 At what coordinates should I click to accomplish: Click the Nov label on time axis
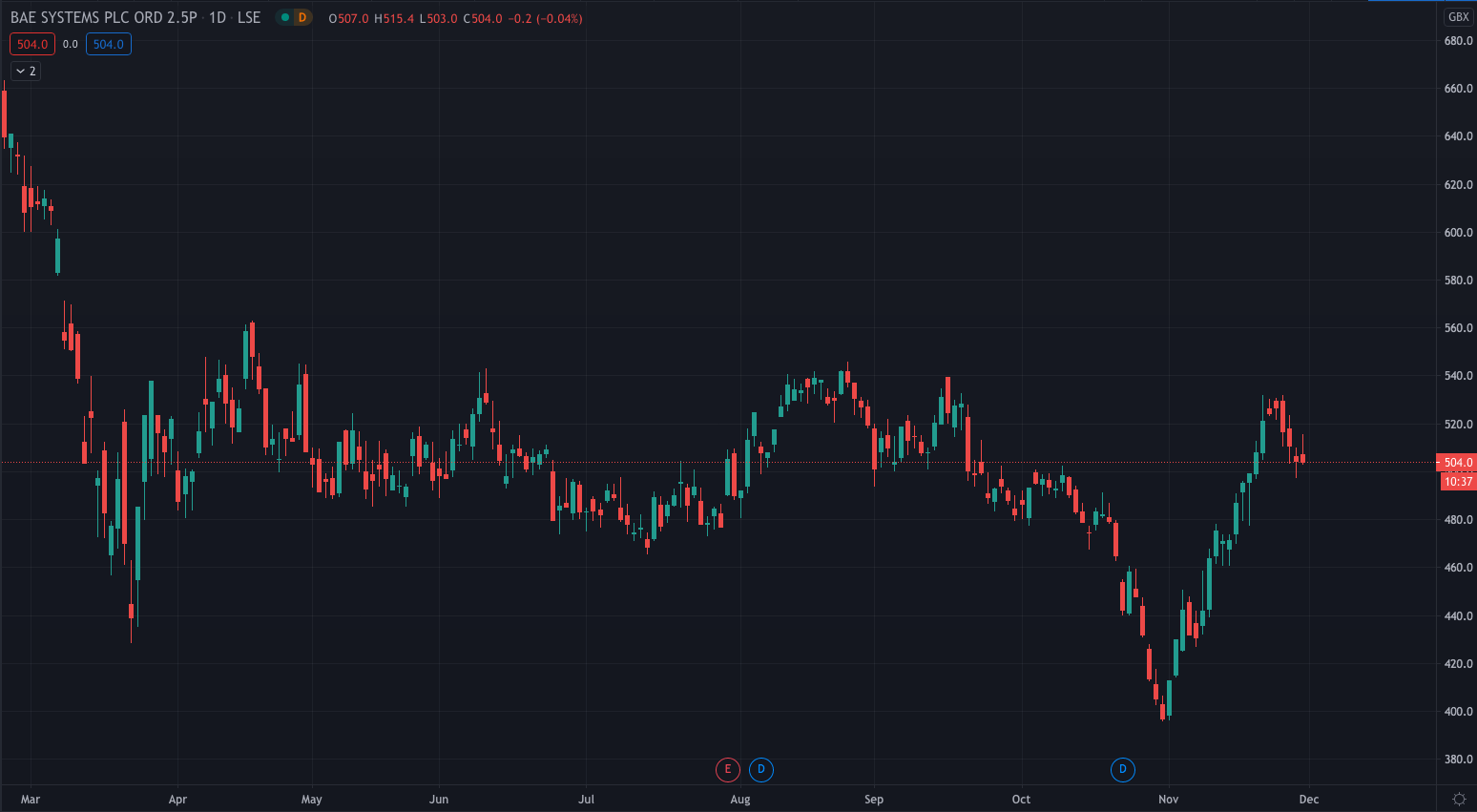point(1169,800)
